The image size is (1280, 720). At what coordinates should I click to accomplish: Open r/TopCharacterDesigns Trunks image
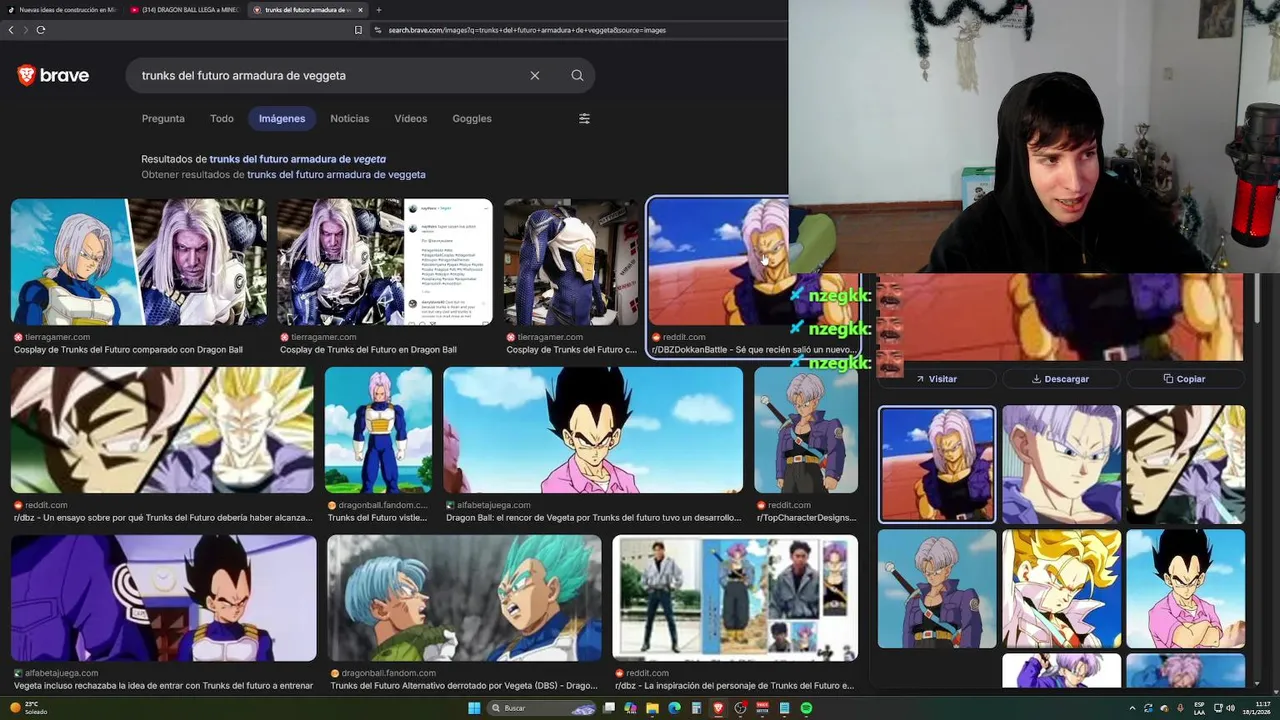806,430
